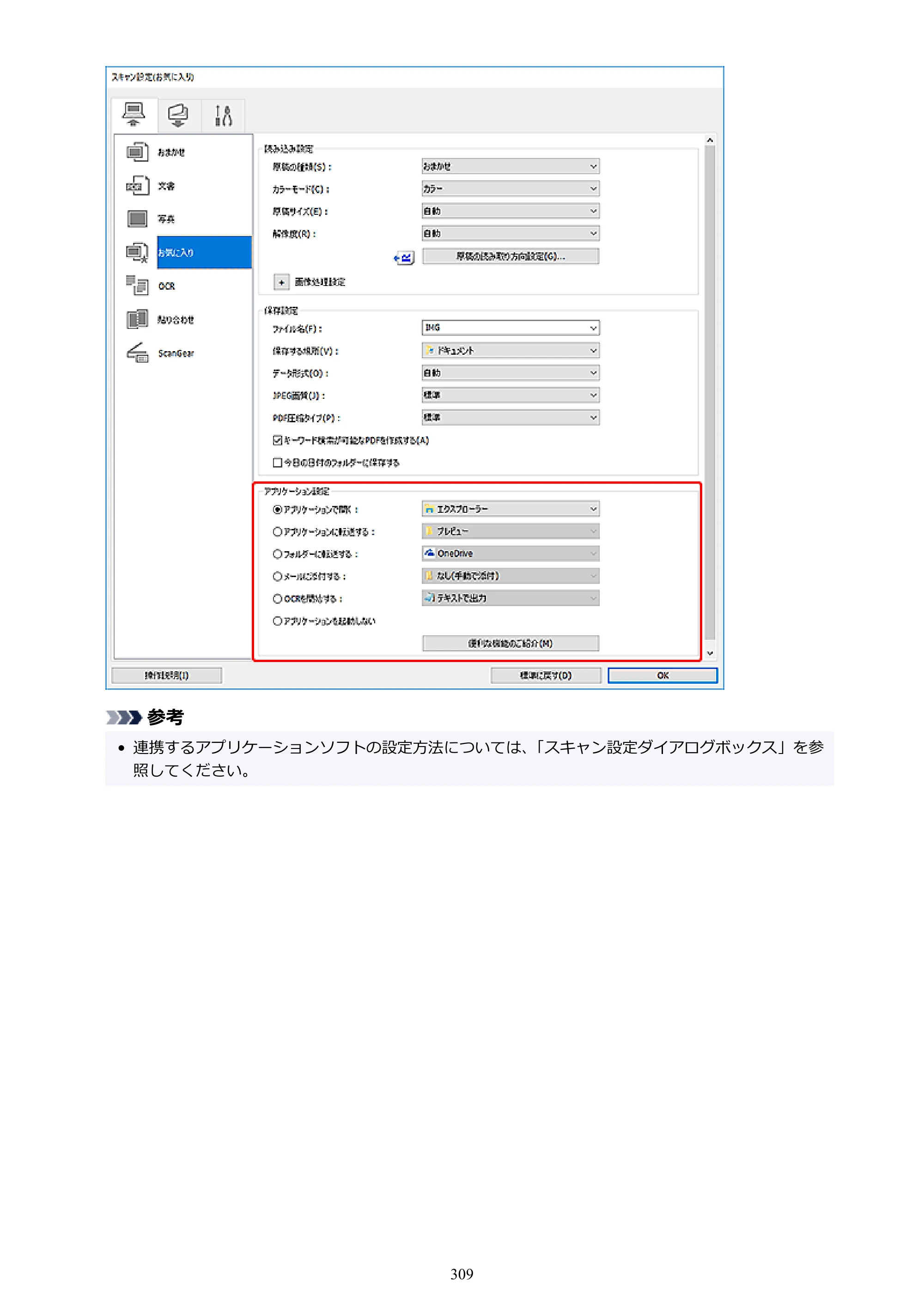
Task: Open the scan-from-computer tab icon
Action: tap(134, 115)
